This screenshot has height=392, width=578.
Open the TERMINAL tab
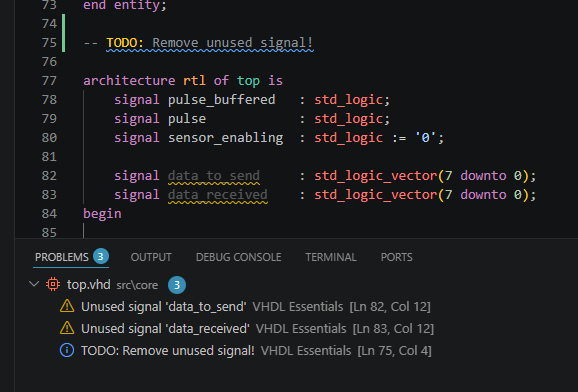coord(331,257)
